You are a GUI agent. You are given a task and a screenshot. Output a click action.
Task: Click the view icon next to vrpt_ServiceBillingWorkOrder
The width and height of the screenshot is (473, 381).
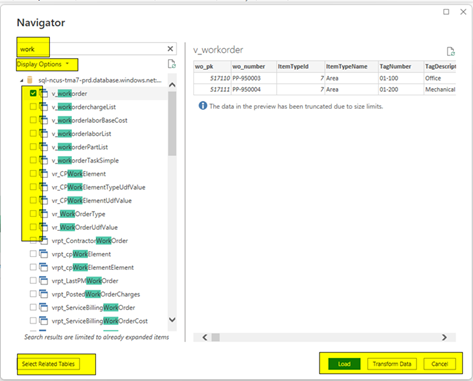point(43,307)
